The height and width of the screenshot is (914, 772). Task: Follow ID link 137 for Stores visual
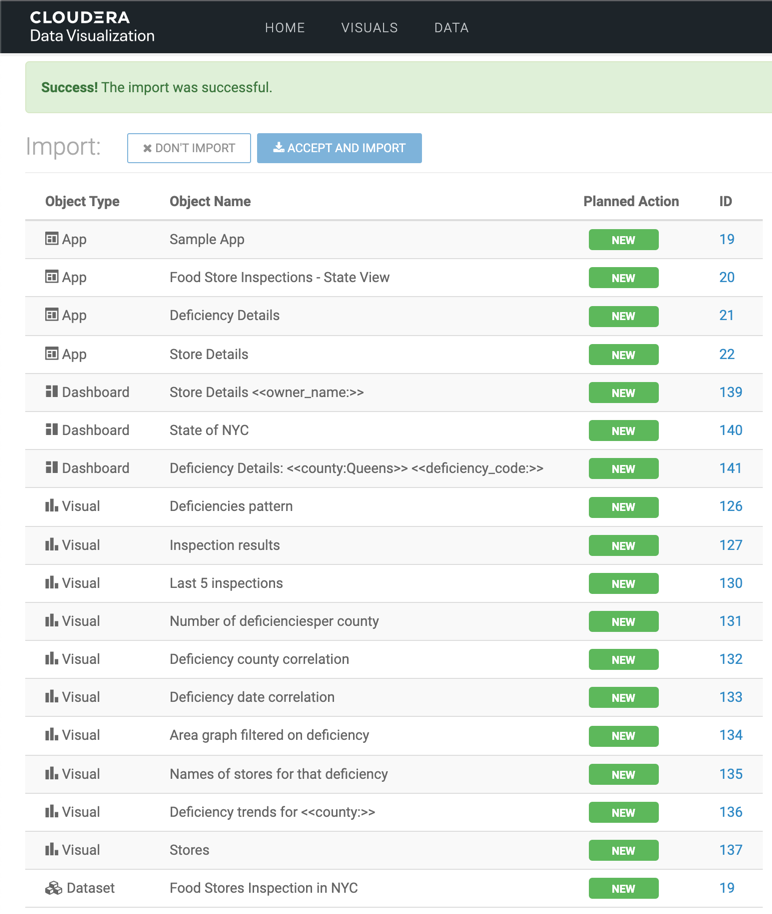coord(730,850)
